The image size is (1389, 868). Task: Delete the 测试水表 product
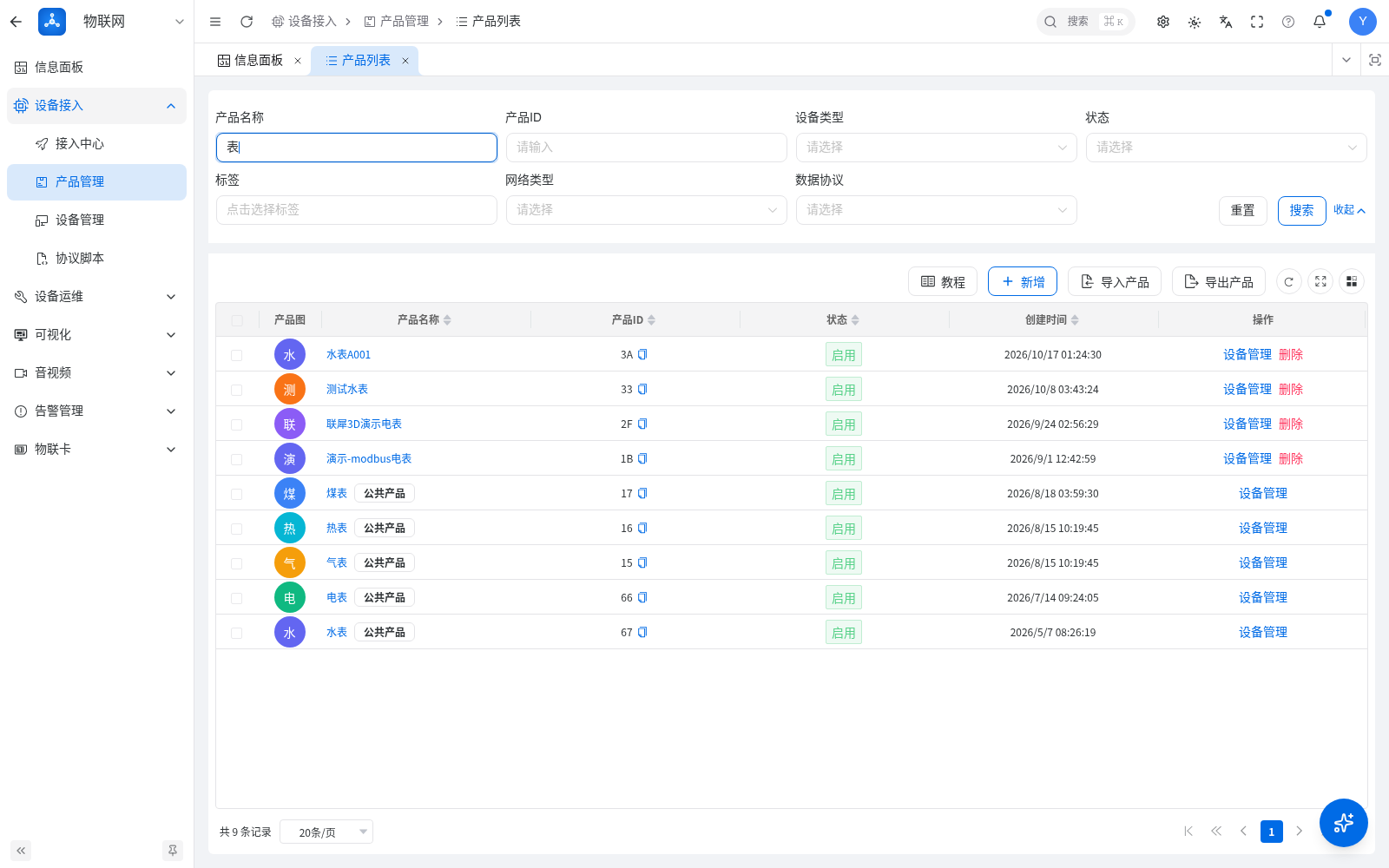pos(1291,389)
